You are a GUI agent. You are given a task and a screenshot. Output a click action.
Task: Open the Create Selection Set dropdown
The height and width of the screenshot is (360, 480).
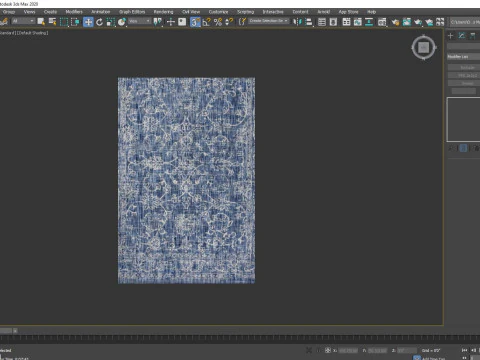point(269,21)
